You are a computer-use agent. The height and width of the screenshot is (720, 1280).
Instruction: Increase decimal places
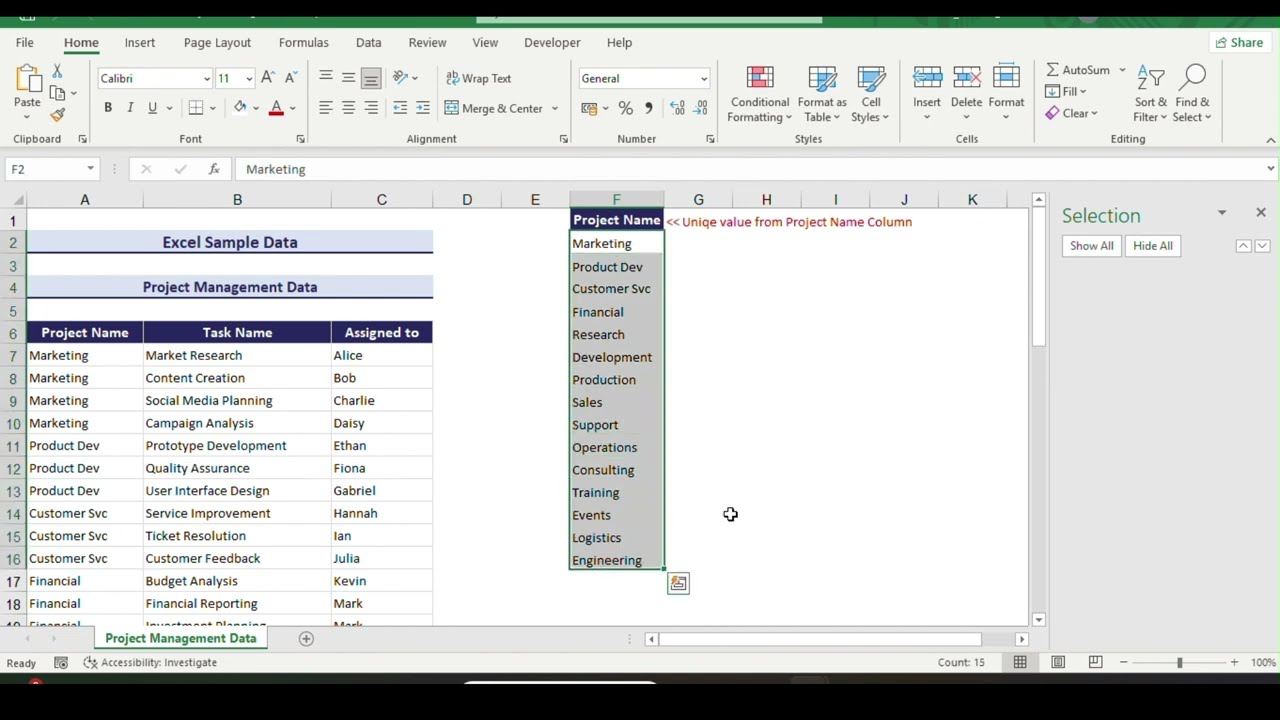pyautogui.click(x=677, y=108)
